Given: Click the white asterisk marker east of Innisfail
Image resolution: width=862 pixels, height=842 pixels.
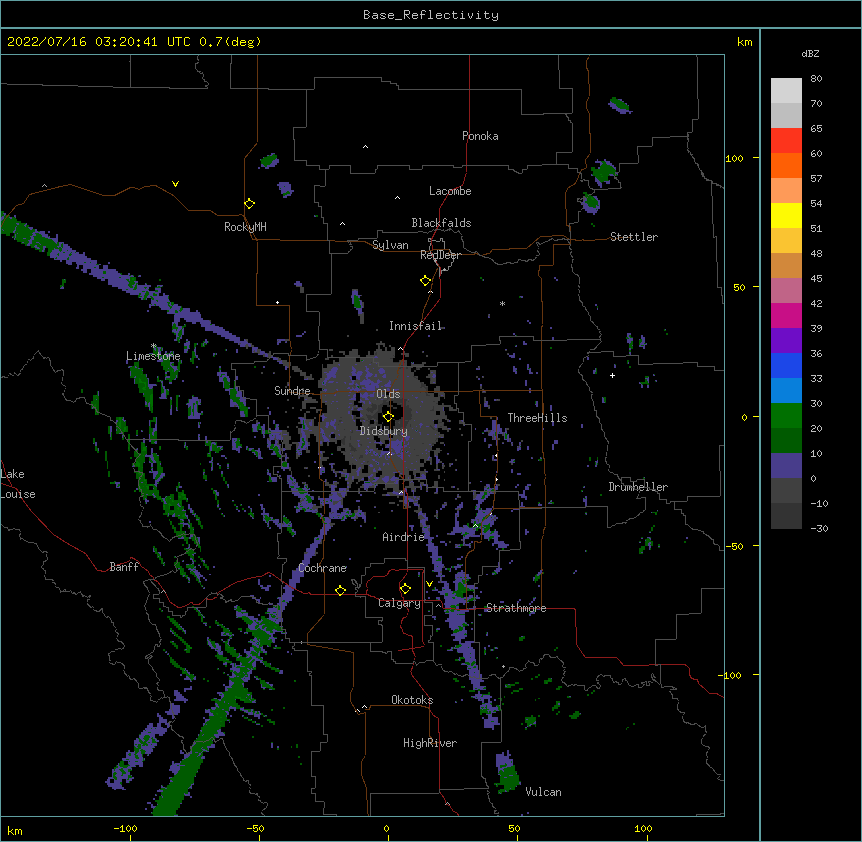Looking at the screenshot, I should coord(502,303).
